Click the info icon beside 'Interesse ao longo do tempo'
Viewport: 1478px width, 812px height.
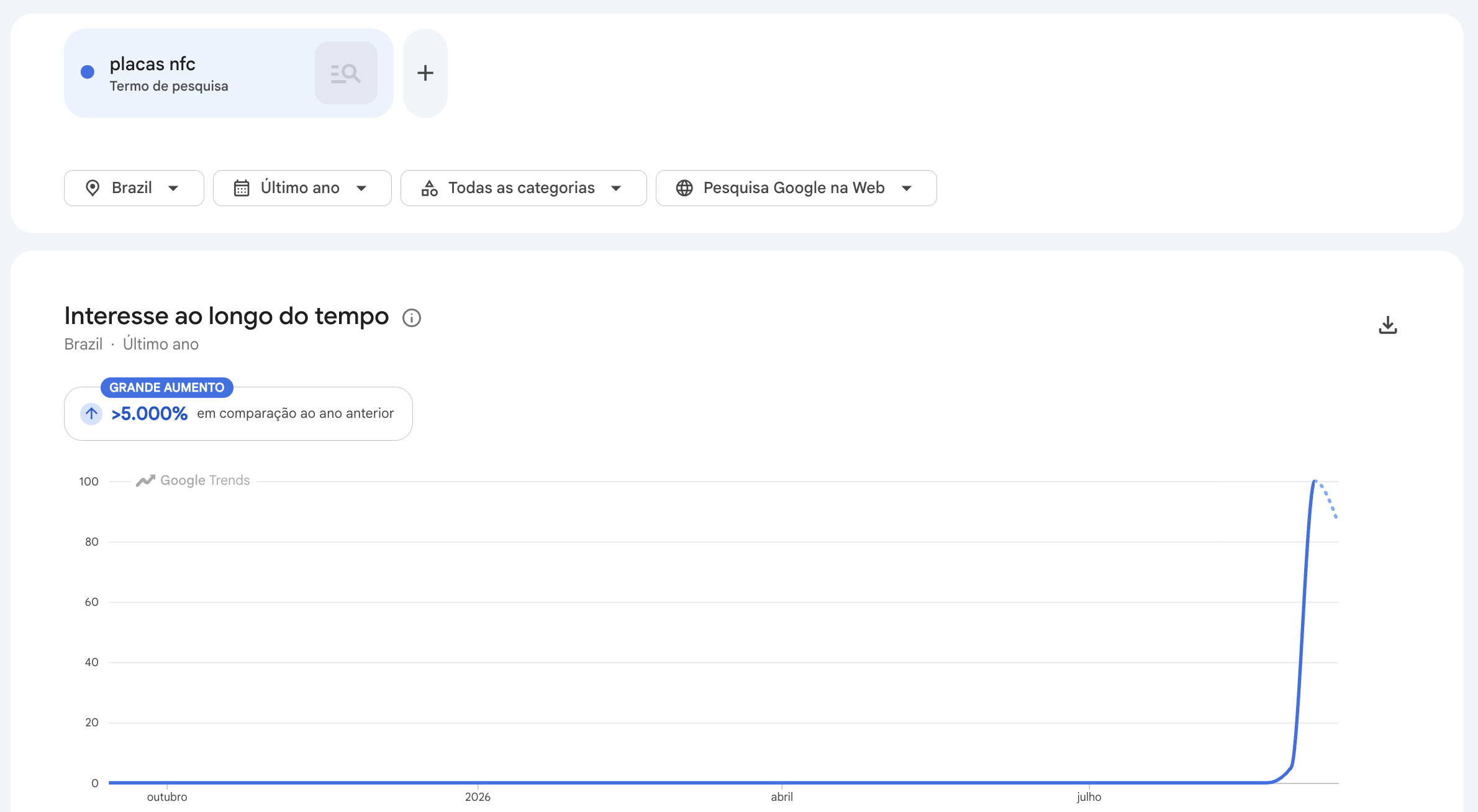pyautogui.click(x=412, y=318)
